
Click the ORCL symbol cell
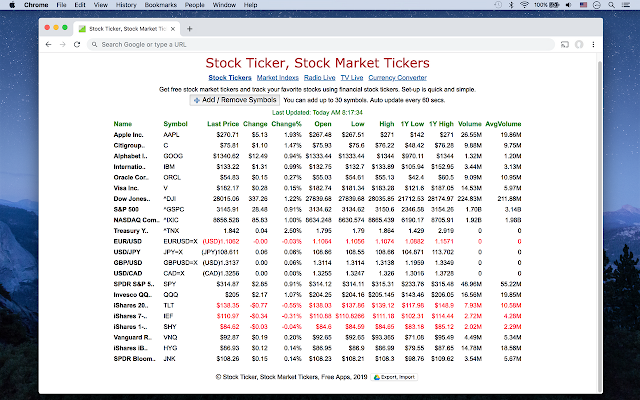(x=172, y=177)
